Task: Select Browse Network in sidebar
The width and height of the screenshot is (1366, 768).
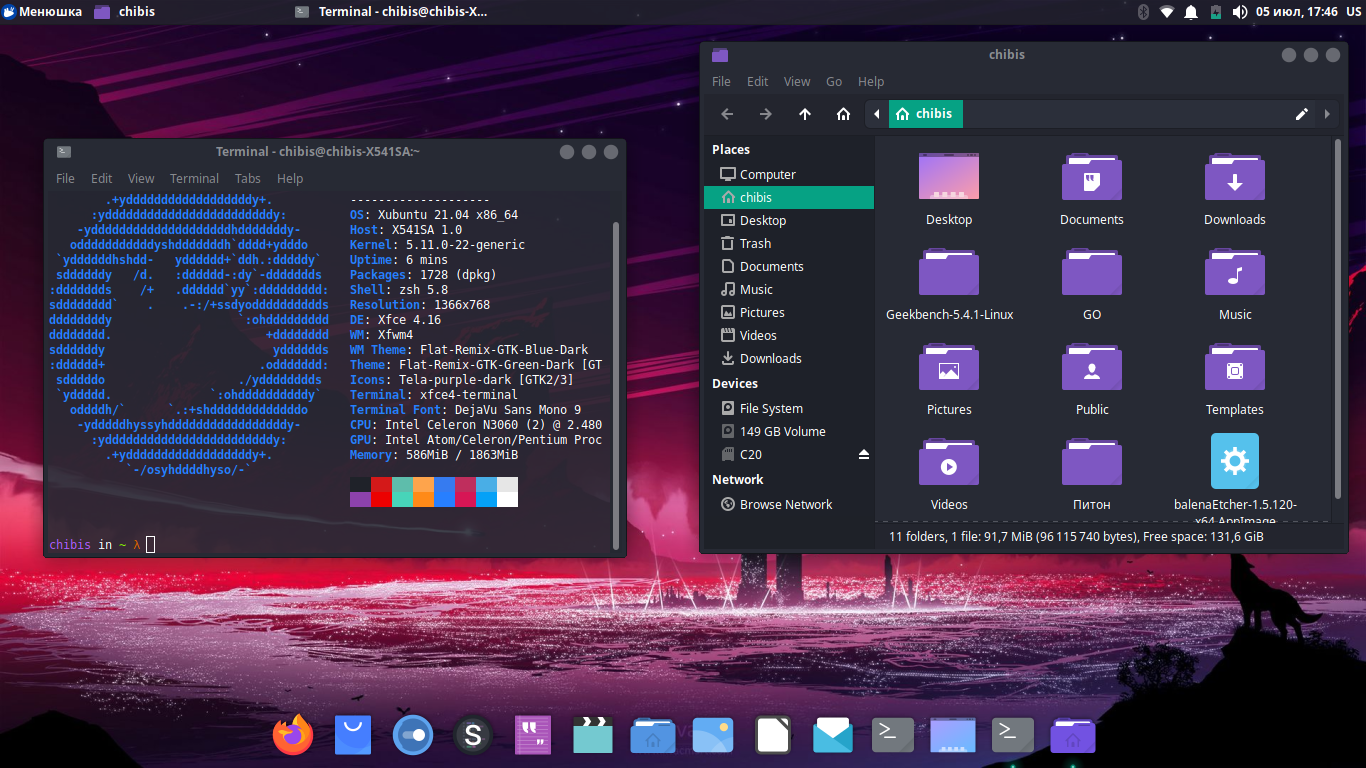Action: point(785,505)
